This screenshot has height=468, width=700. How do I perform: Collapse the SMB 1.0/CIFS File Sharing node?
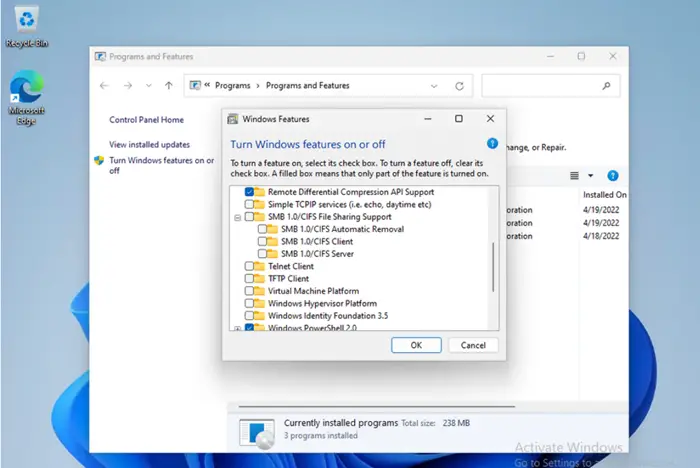click(x=238, y=217)
